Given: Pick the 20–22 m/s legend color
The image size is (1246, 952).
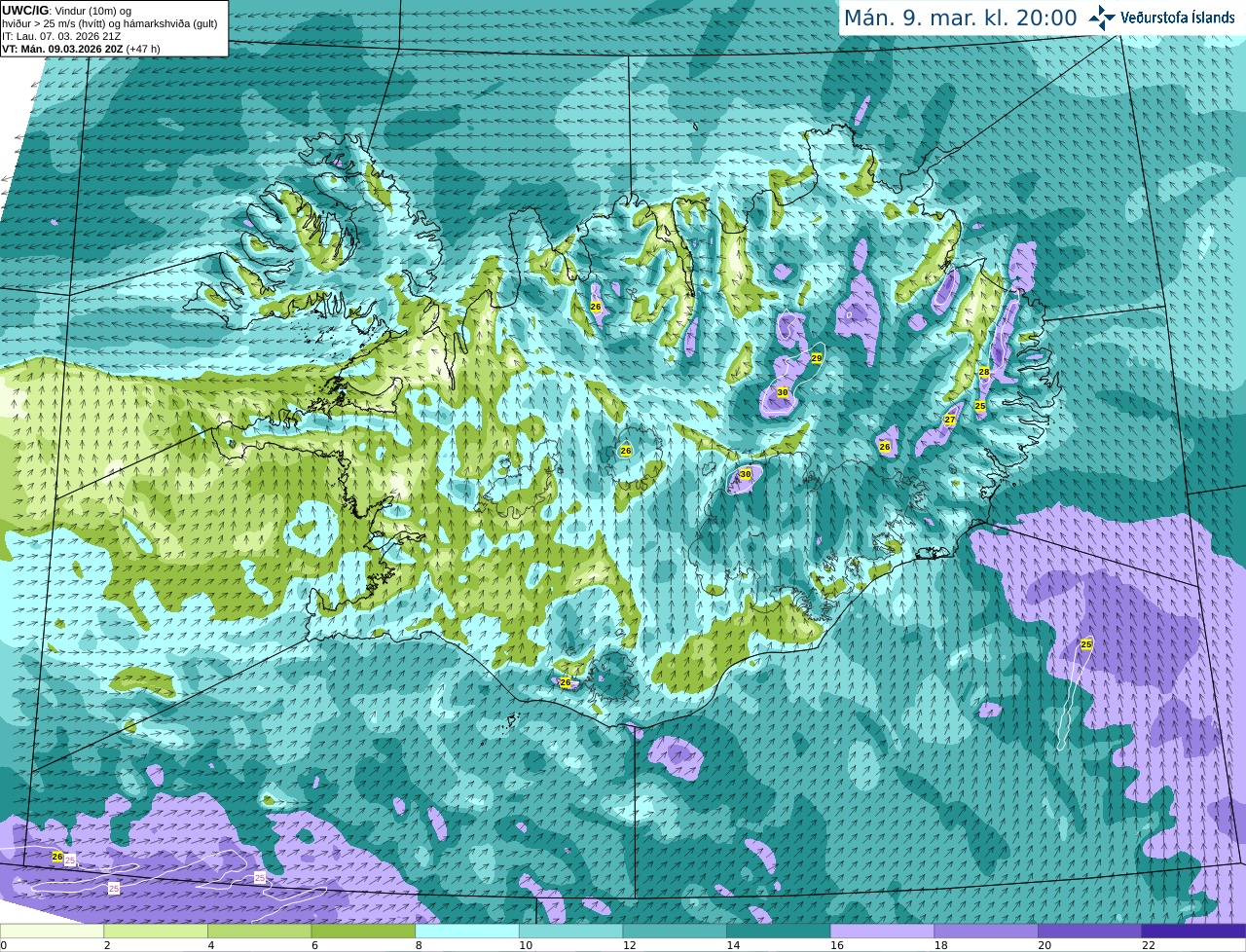Looking at the screenshot, I should pyautogui.click(x=1089, y=931).
